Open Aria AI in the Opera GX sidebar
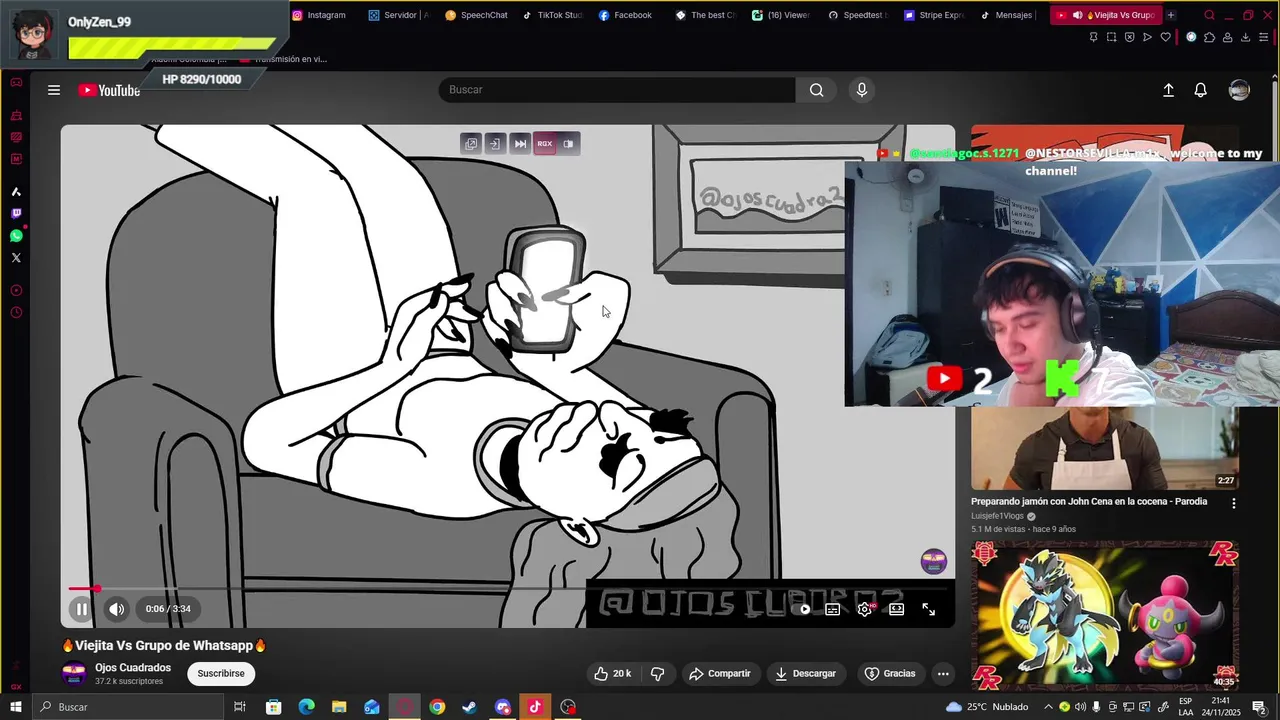 16,192
